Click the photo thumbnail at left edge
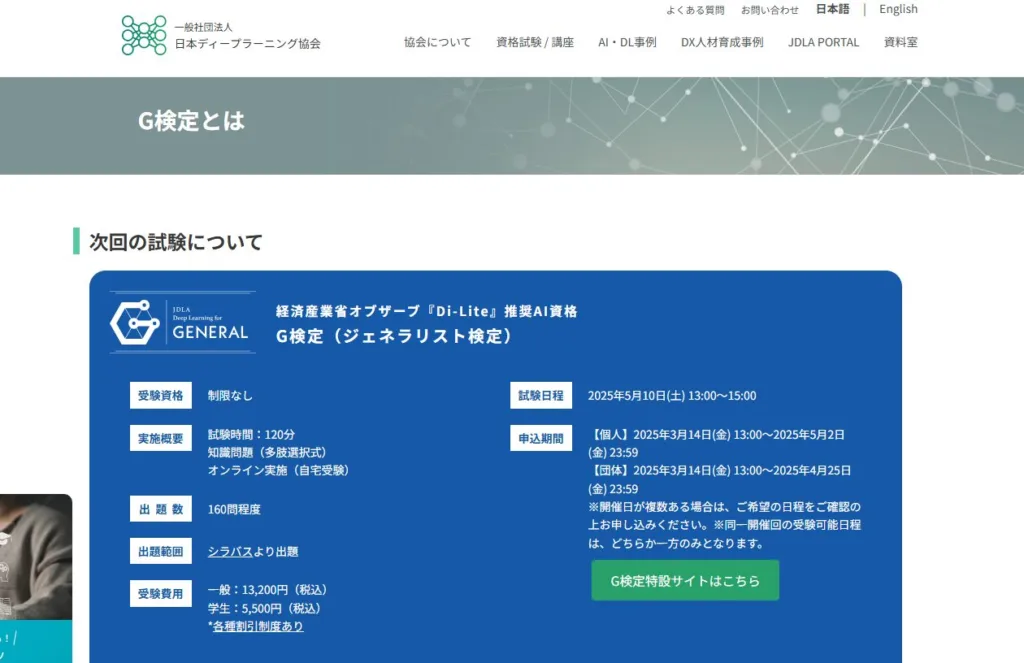Viewport: 1024px width, 663px height. [35, 556]
